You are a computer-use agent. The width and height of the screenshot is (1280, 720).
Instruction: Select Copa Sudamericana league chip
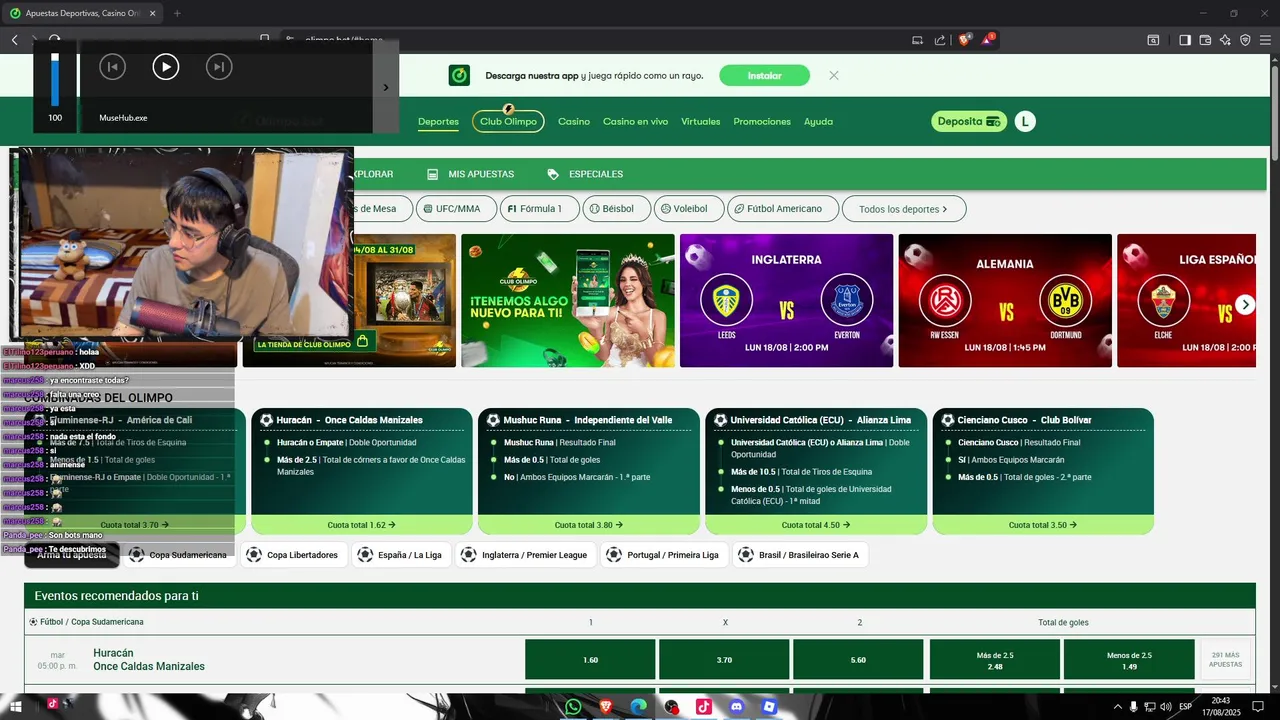180,555
